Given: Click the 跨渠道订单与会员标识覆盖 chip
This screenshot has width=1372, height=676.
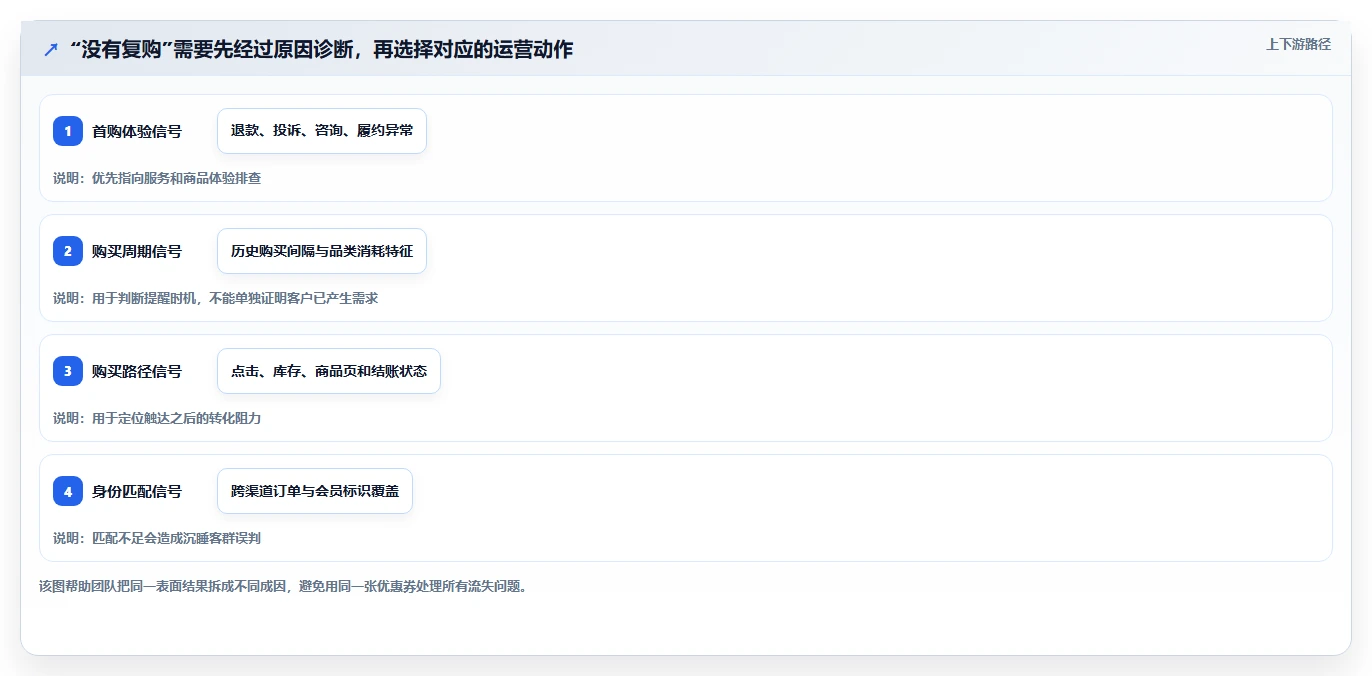Looking at the screenshot, I should point(315,491).
